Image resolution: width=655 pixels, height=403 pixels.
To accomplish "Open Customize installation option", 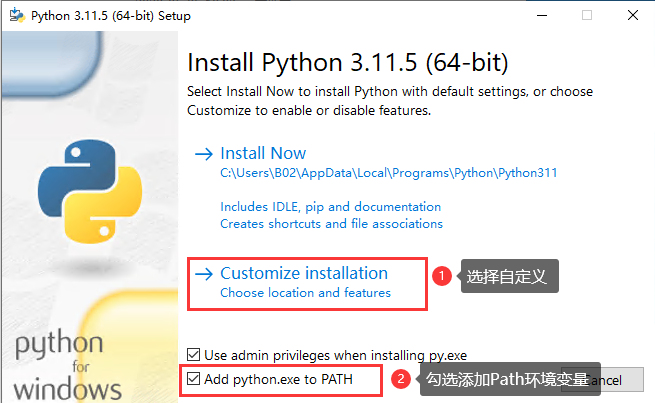I will click(x=303, y=273).
